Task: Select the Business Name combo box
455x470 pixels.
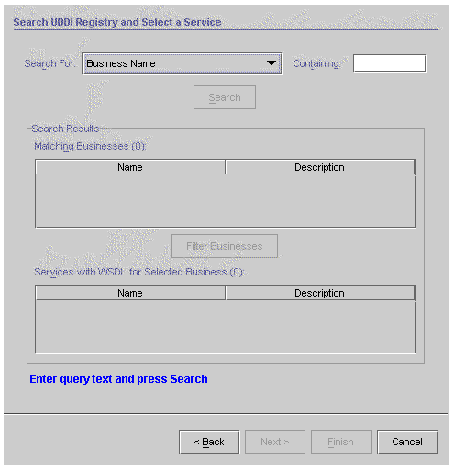Action: pos(182,63)
